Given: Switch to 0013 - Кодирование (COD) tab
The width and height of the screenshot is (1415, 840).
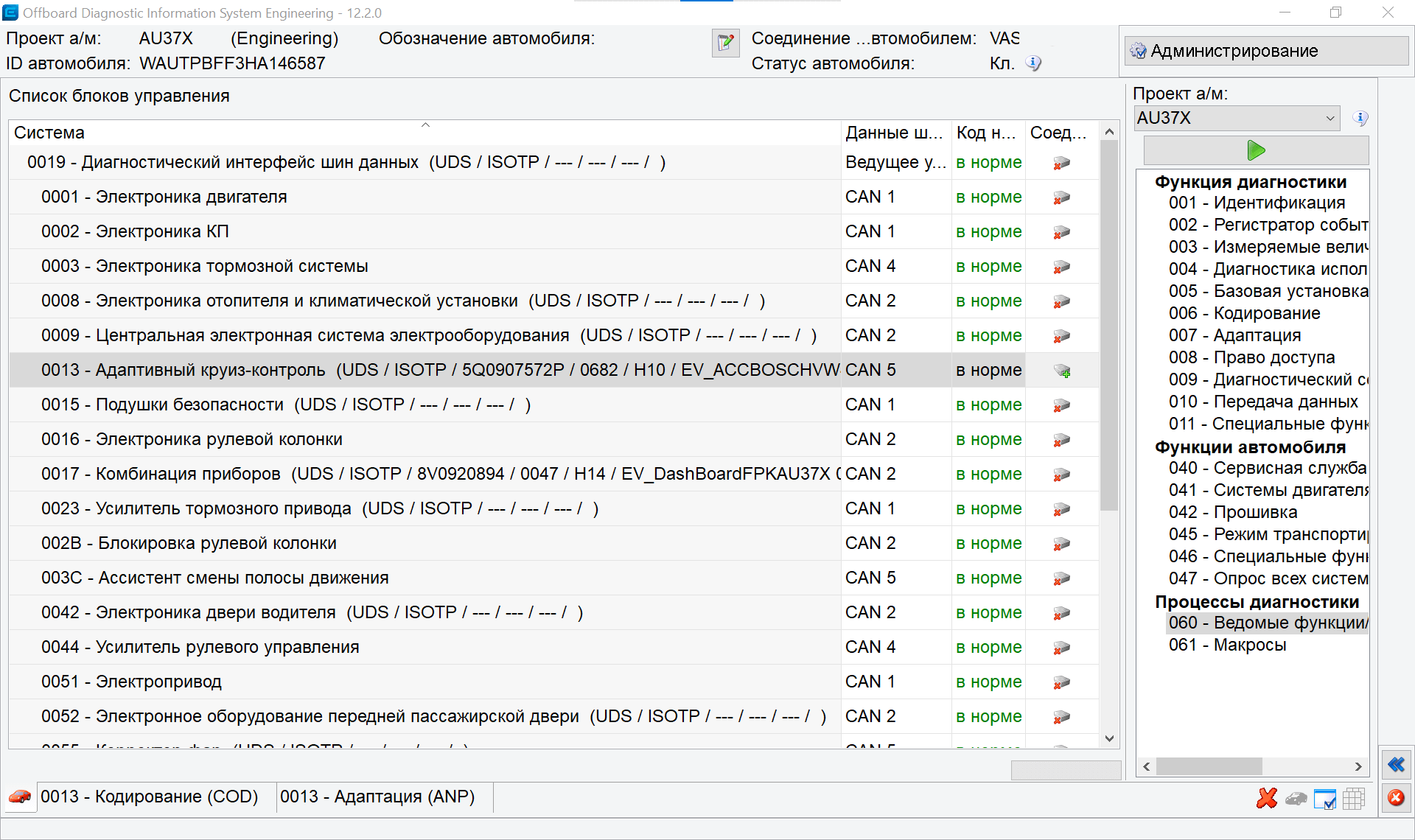Looking at the screenshot, I should pyautogui.click(x=150, y=797).
